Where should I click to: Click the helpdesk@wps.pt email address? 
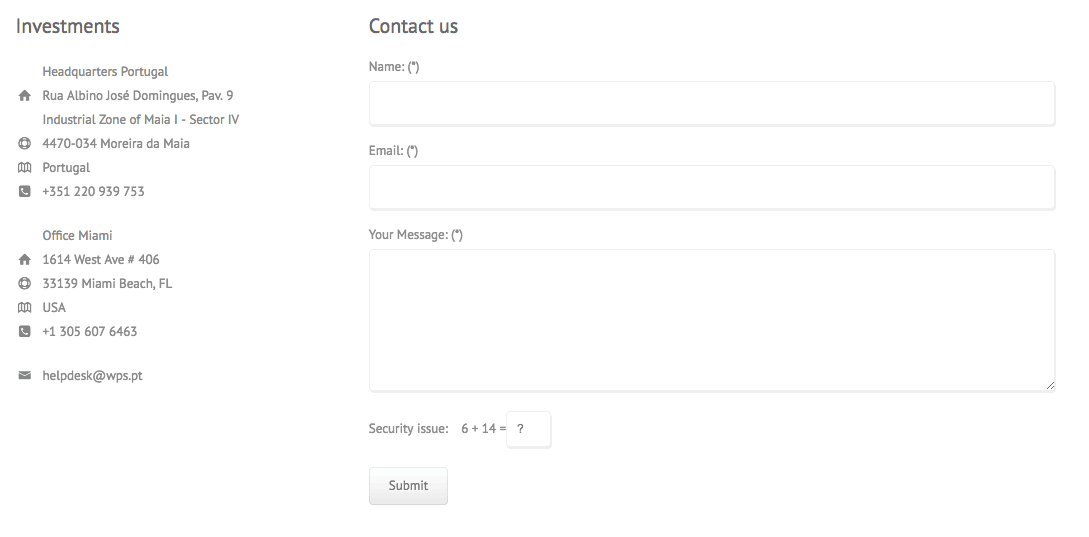click(92, 376)
